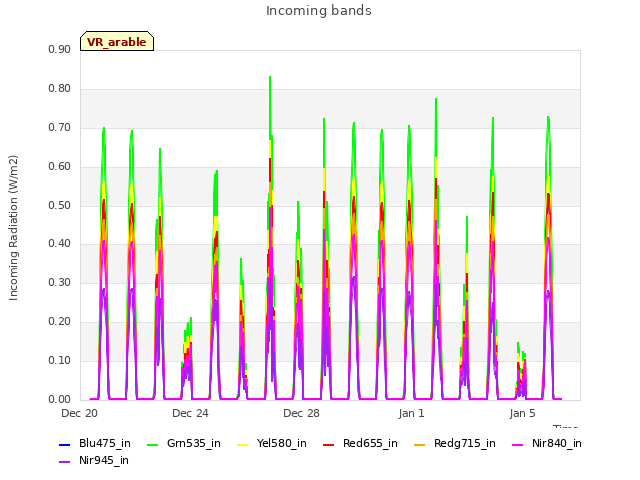Click the red Red655_in color swatch
This screenshot has height=480, width=640.
coord(329,444)
